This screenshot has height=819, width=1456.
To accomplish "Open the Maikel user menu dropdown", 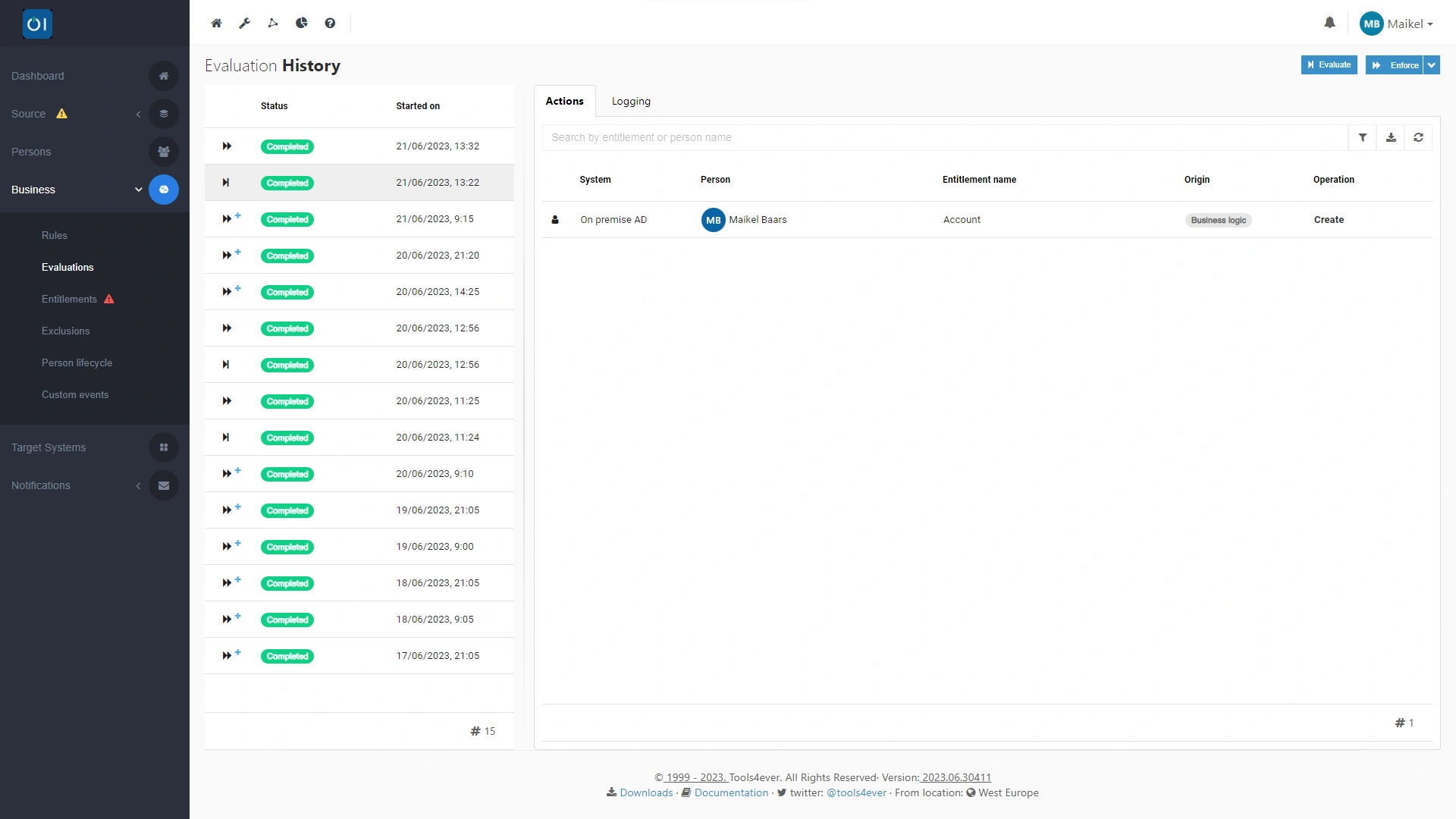I will [x=1396, y=24].
